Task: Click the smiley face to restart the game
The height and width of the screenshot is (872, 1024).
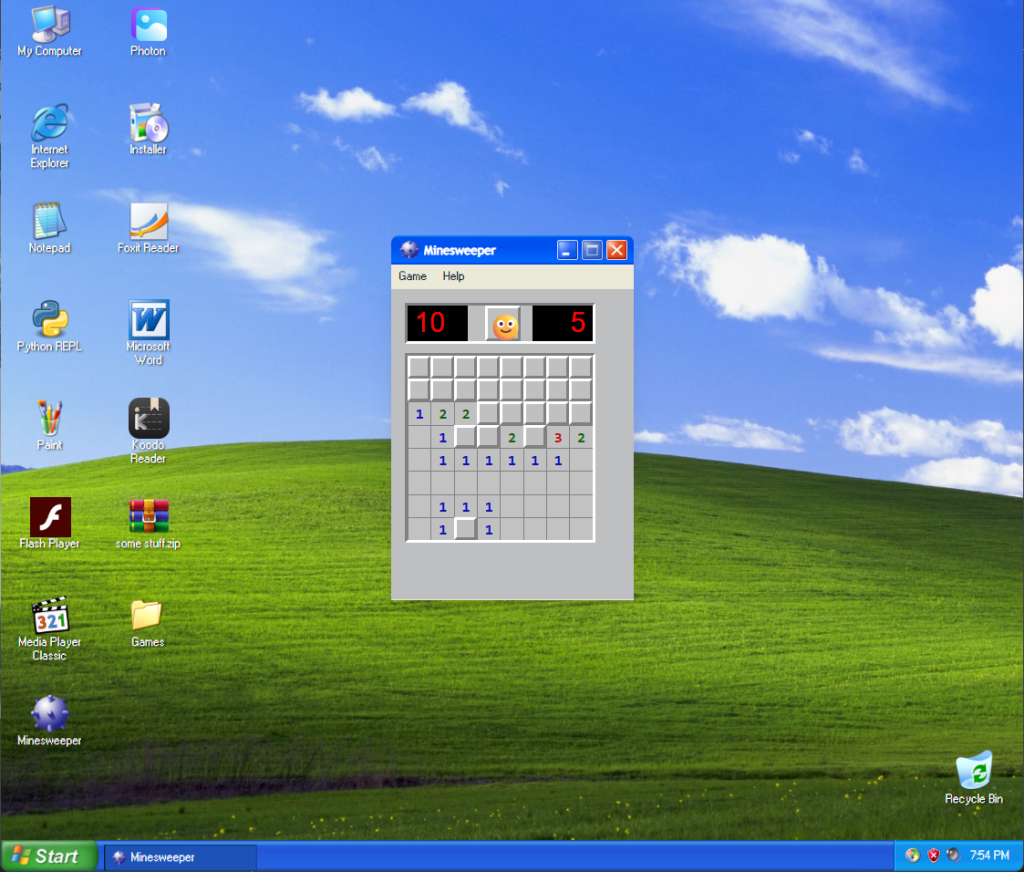Action: 504,323
